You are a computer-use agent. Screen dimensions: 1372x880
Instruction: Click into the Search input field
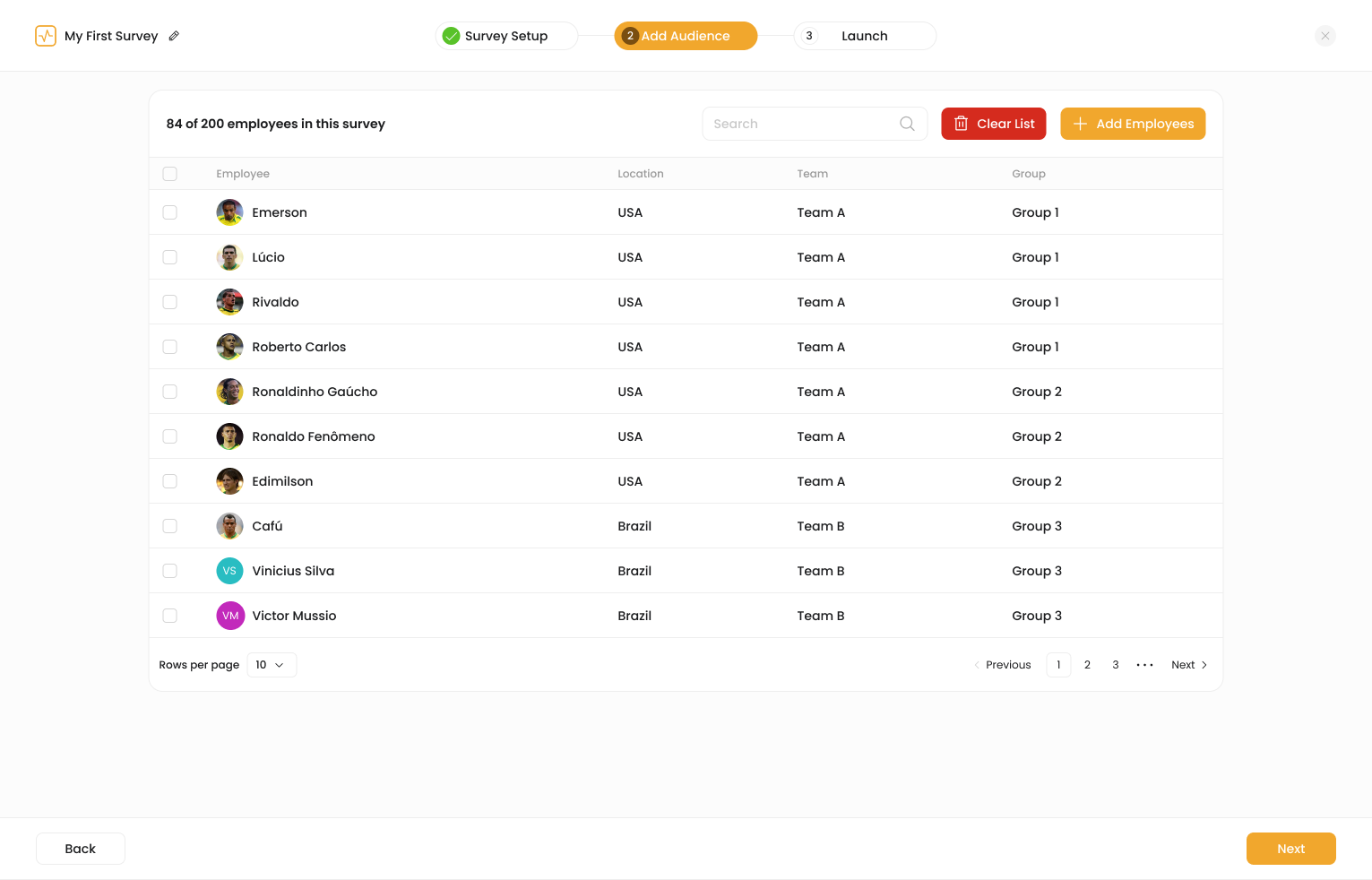(x=802, y=124)
